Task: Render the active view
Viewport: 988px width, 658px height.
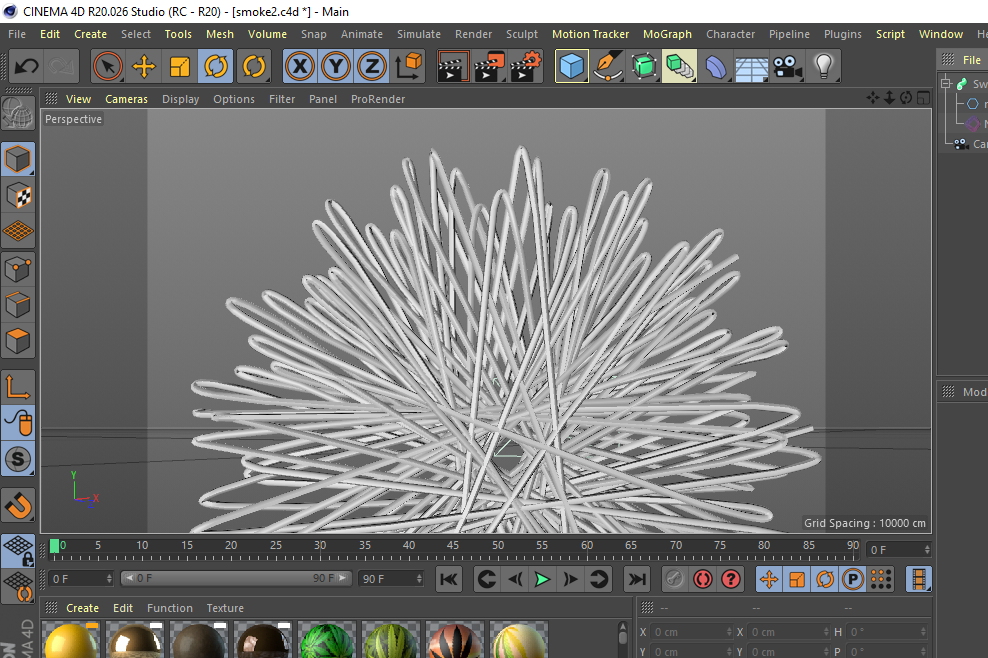Action: [x=452, y=66]
